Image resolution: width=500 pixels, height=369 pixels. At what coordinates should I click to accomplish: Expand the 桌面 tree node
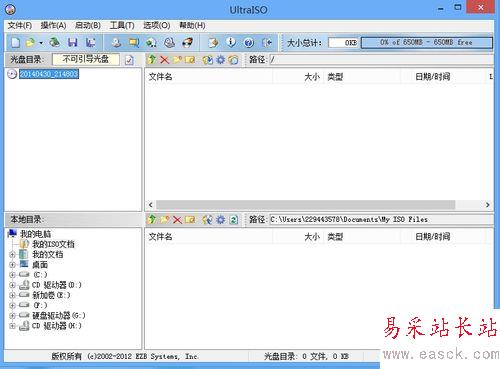point(12,265)
